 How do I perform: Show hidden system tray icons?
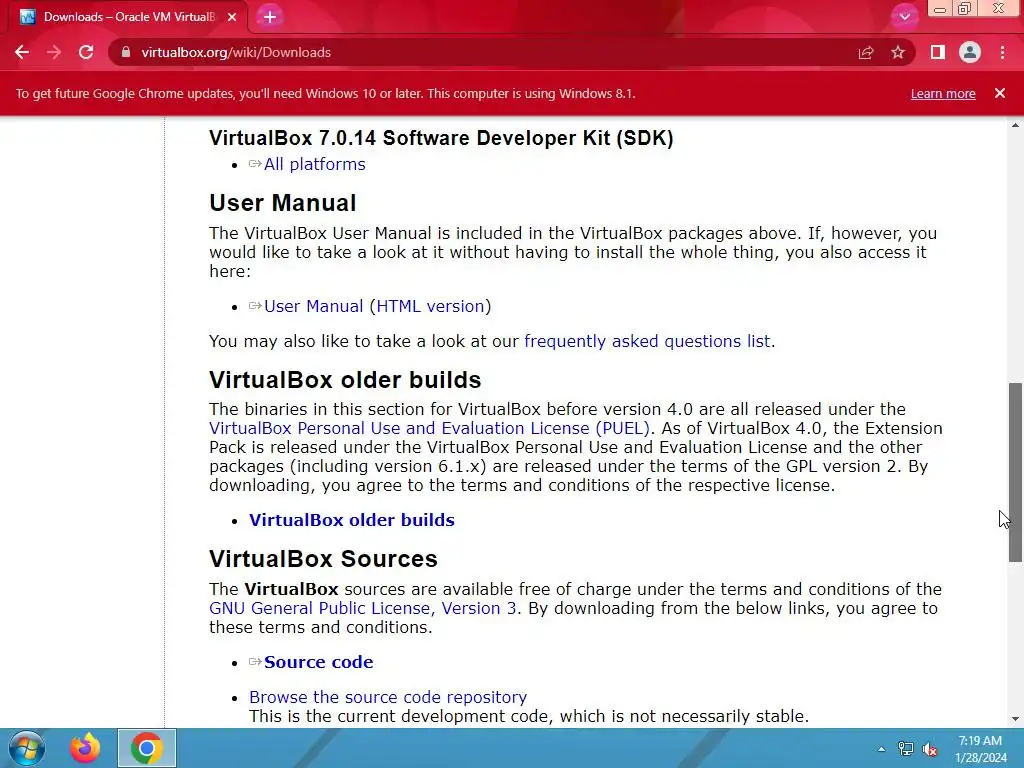point(881,749)
